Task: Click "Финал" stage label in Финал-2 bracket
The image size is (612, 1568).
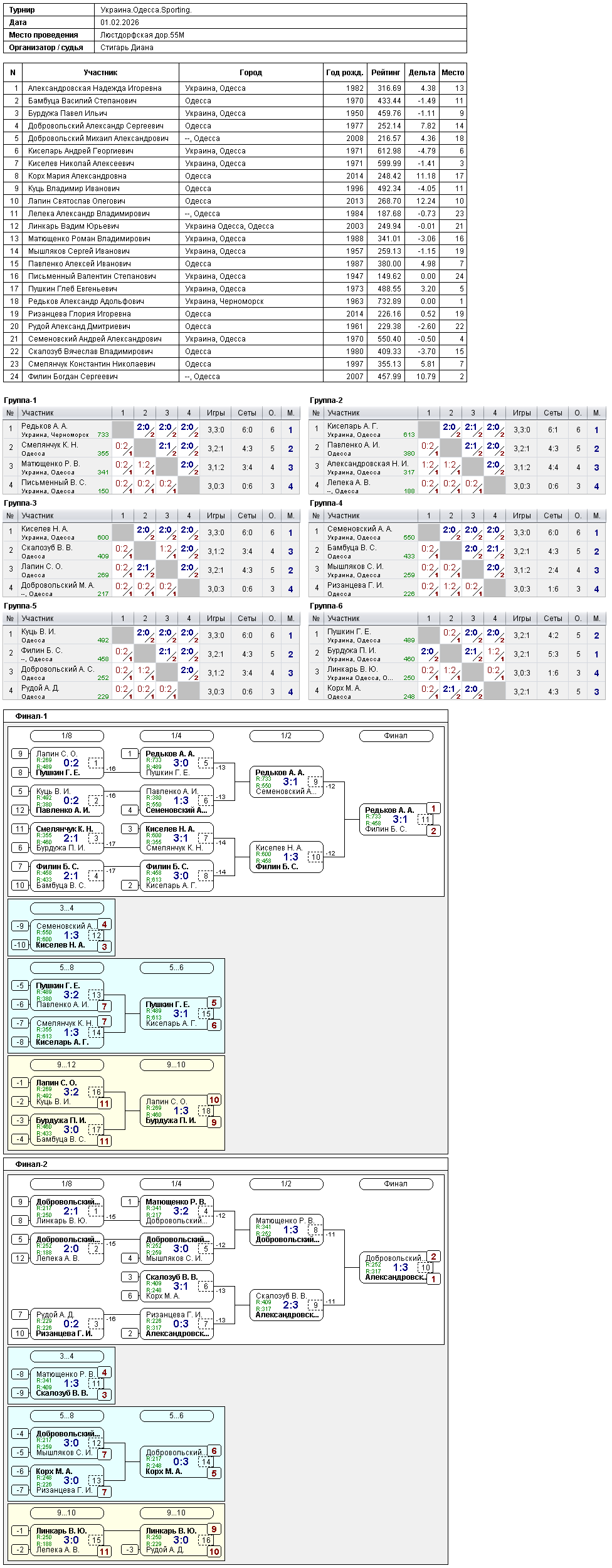Action: [x=396, y=1184]
